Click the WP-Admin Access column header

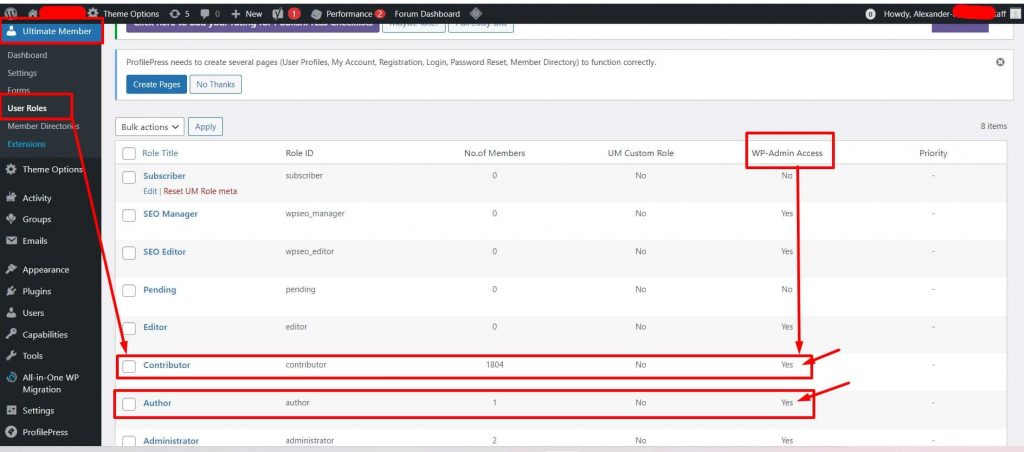pos(787,153)
